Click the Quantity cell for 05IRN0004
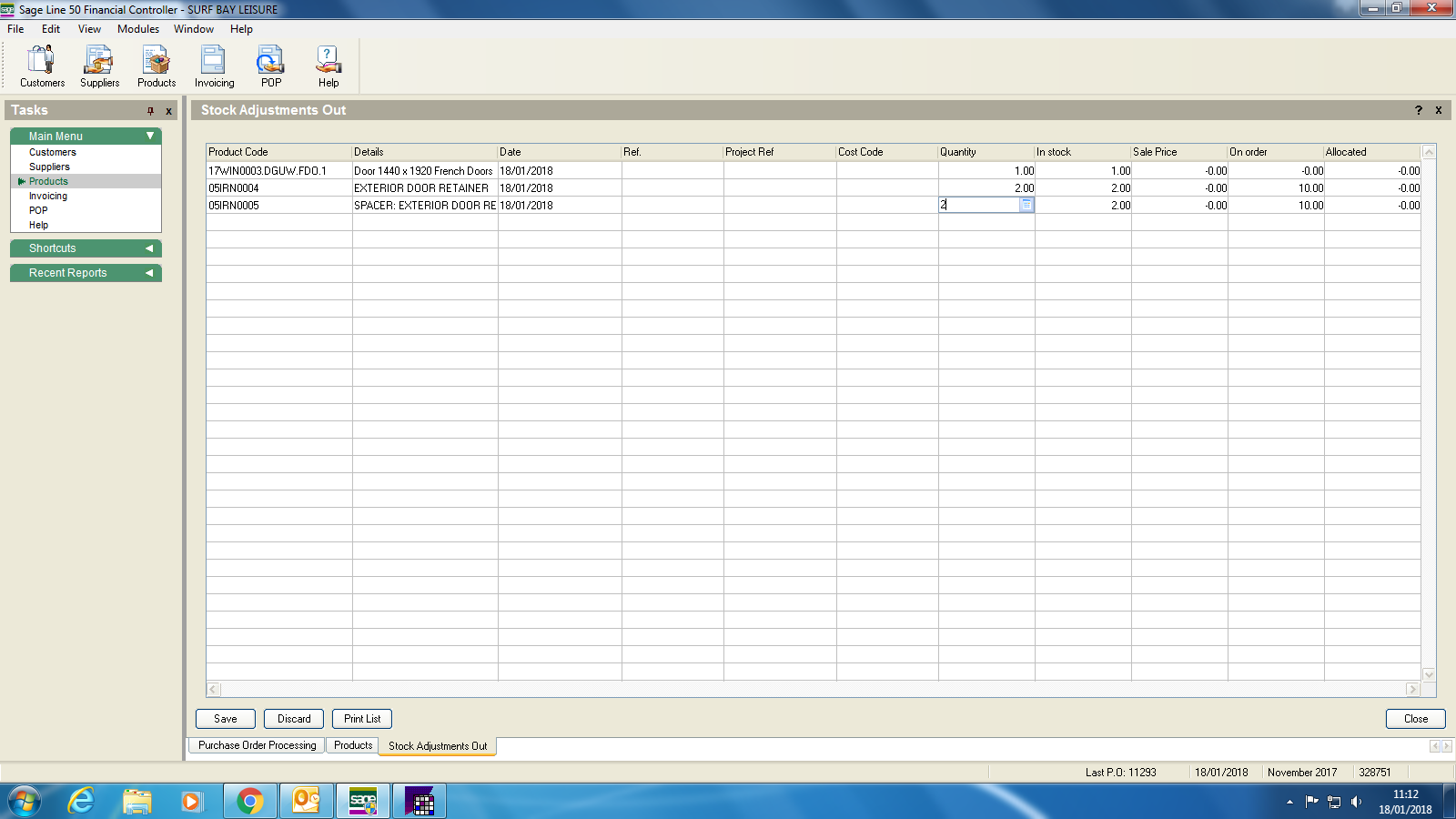Screen dimensions: 1456x819 pos(986,188)
